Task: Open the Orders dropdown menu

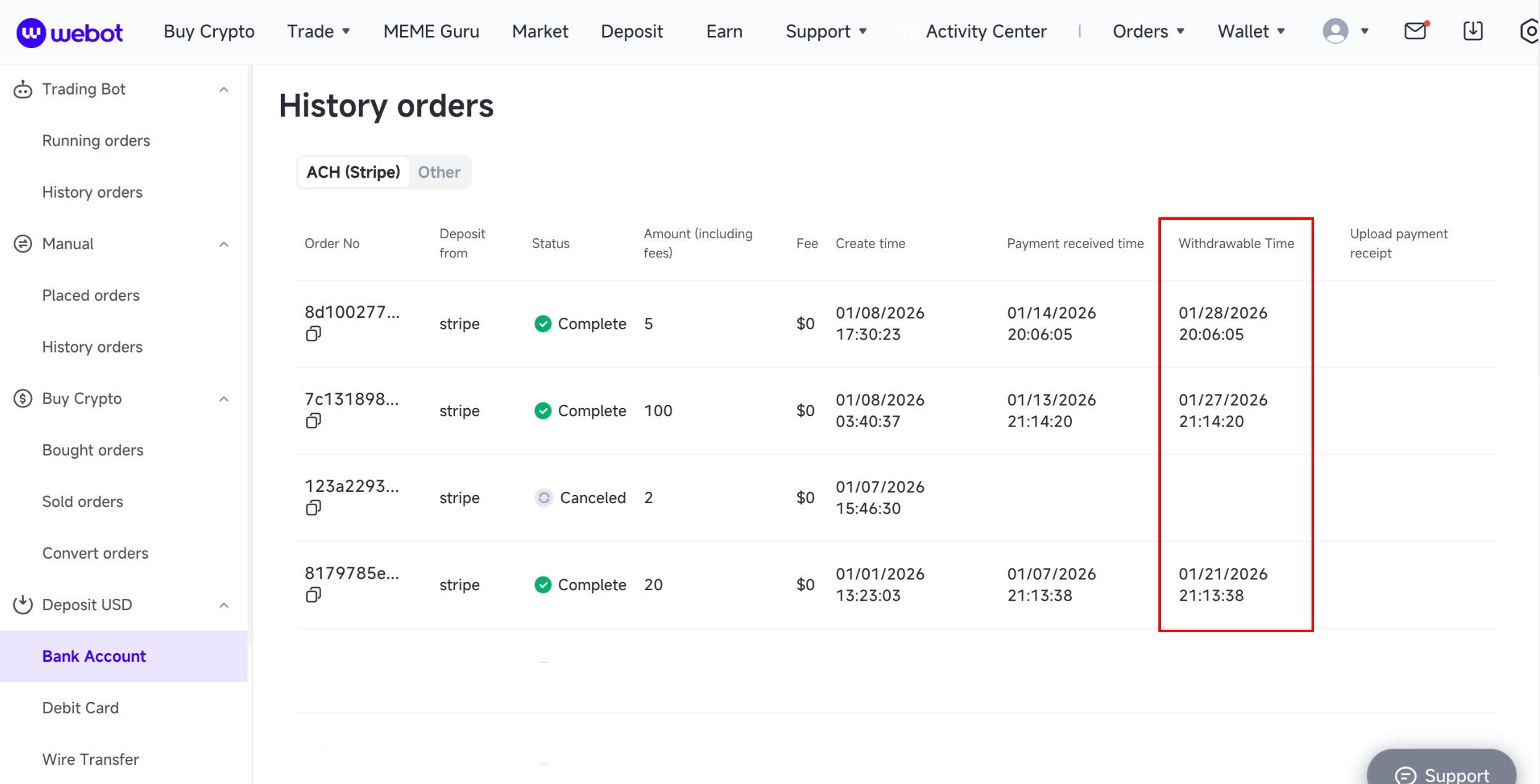Action: (1148, 31)
